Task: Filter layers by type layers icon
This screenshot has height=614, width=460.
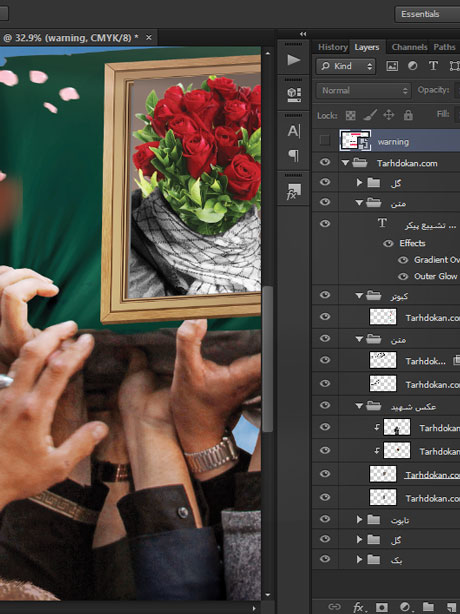Action: point(433,66)
